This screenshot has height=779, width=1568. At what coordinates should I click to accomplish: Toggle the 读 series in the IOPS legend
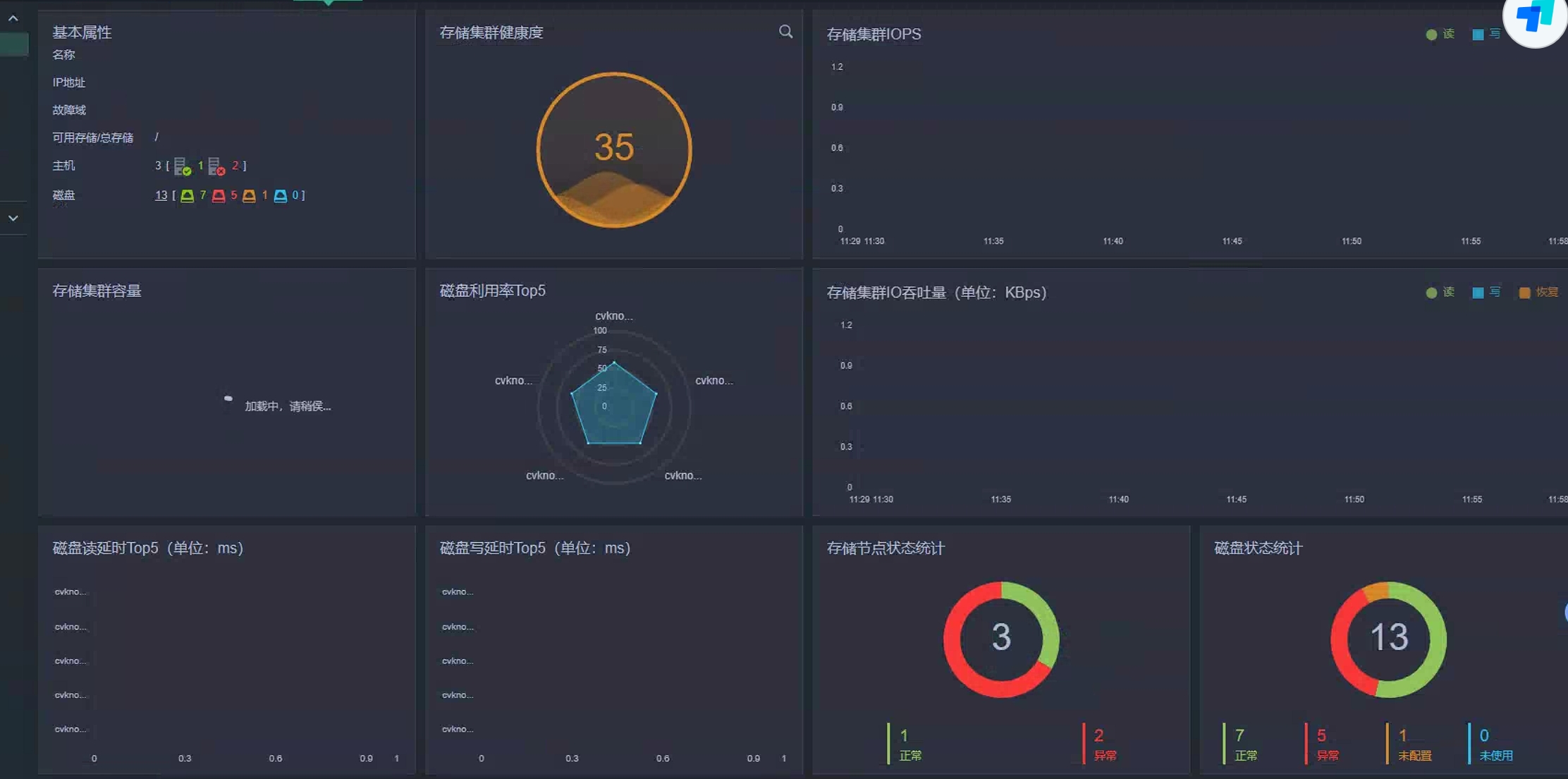(1440, 34)
